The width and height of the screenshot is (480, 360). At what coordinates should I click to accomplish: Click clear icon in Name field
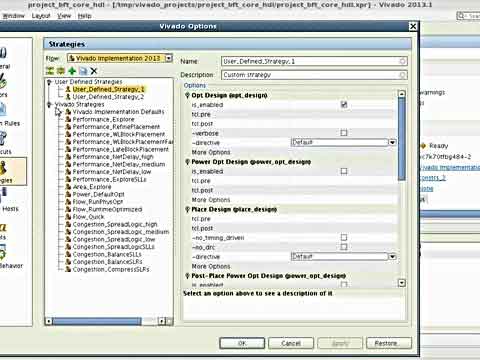402,61
